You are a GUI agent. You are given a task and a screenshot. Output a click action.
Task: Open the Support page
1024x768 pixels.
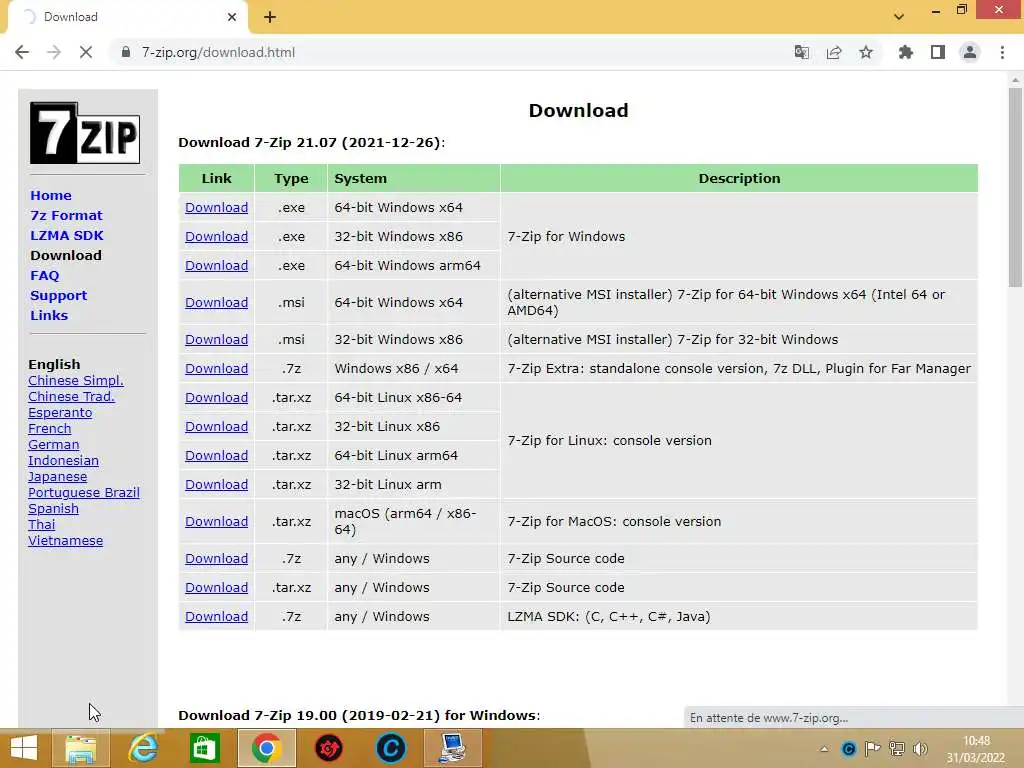tap(58, 295)
